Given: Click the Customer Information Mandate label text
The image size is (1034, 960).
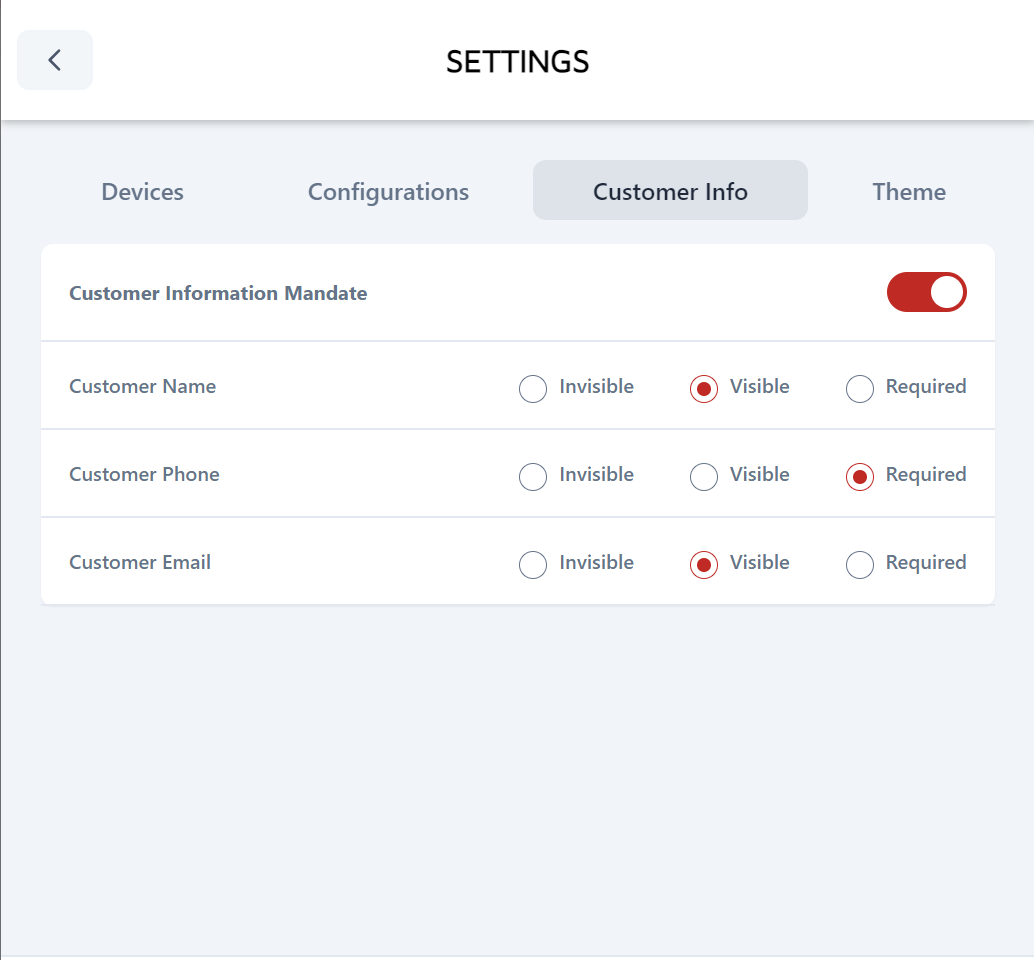Looking at the screenshot, I should pyautogui.click(x=218, y=293).
